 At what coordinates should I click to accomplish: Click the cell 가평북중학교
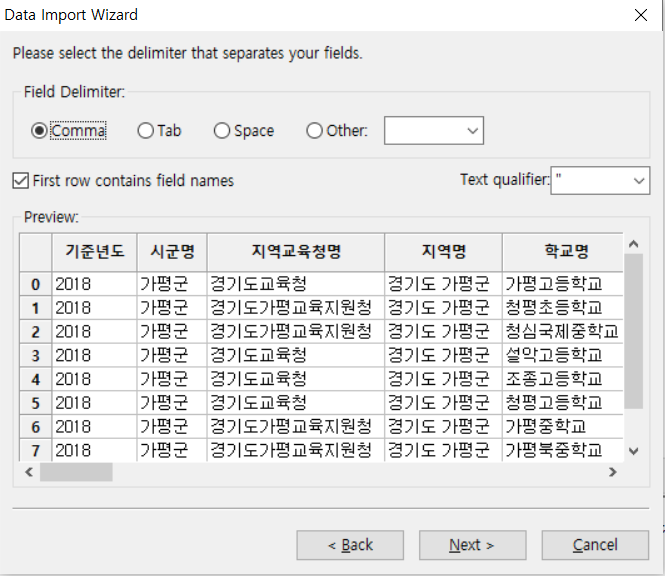[x=563, y=450]
